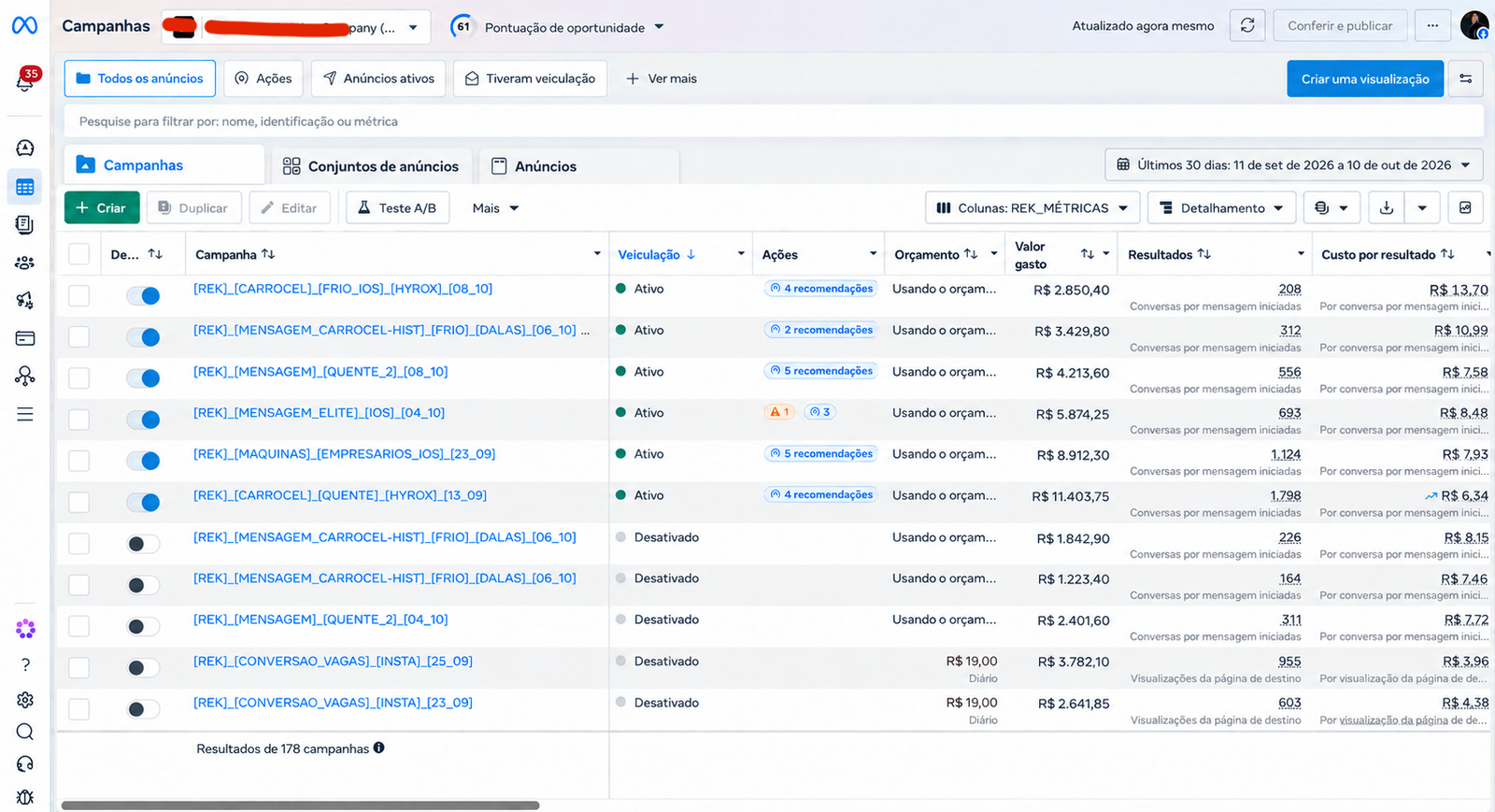Click the horizontal scrollbar at the bottom
The height and width of the screenshot is (812, 1495).
coord(300,805)
